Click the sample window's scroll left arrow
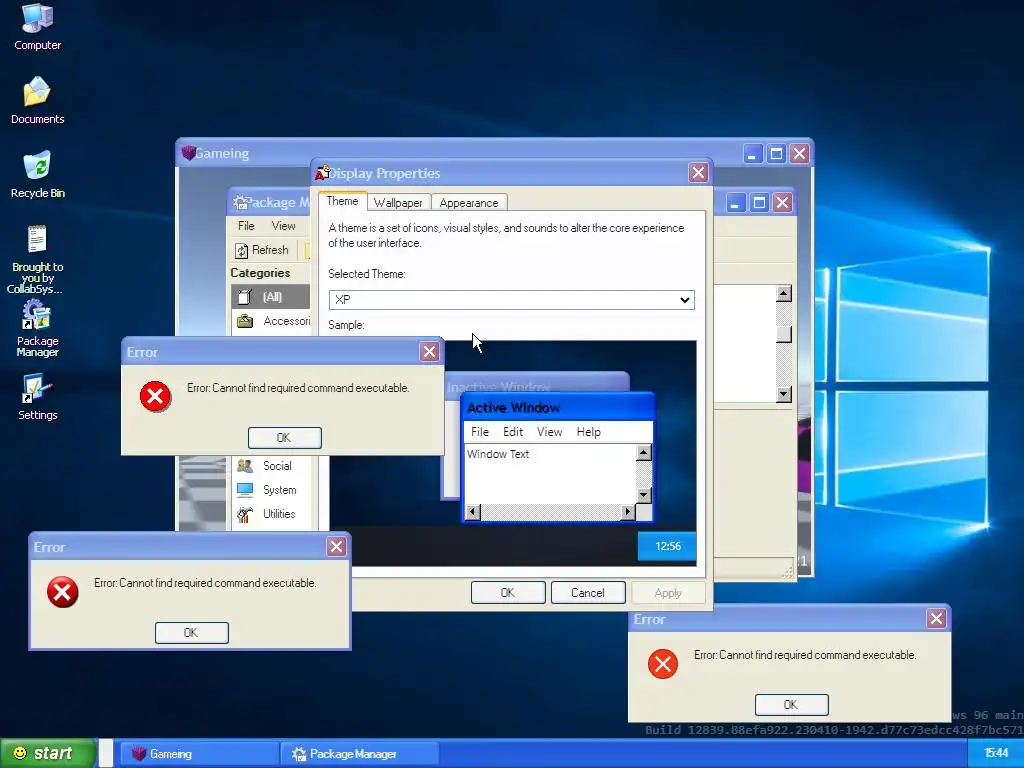 tap(473, 512)
